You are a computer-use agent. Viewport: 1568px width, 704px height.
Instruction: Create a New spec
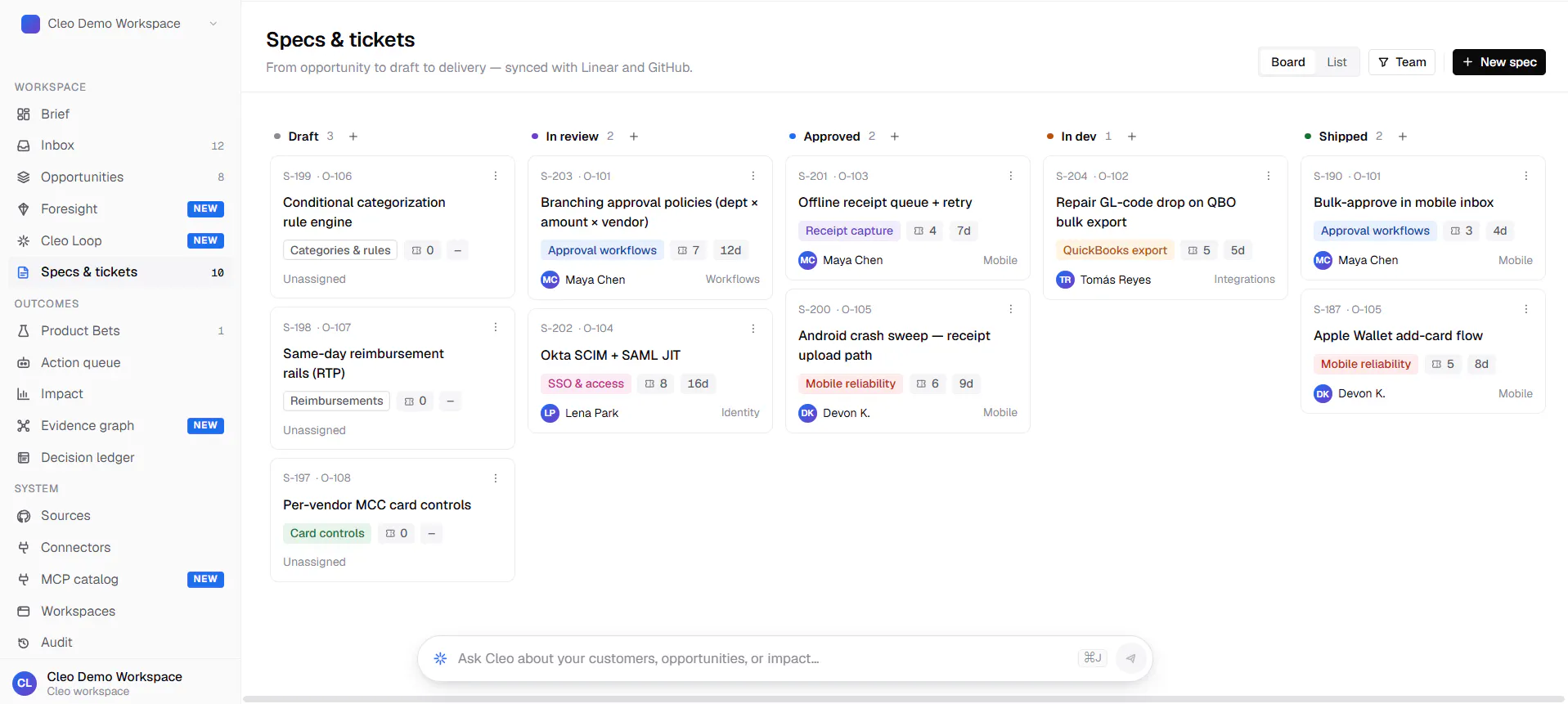pyautogui.click(x=1499, y=62)
